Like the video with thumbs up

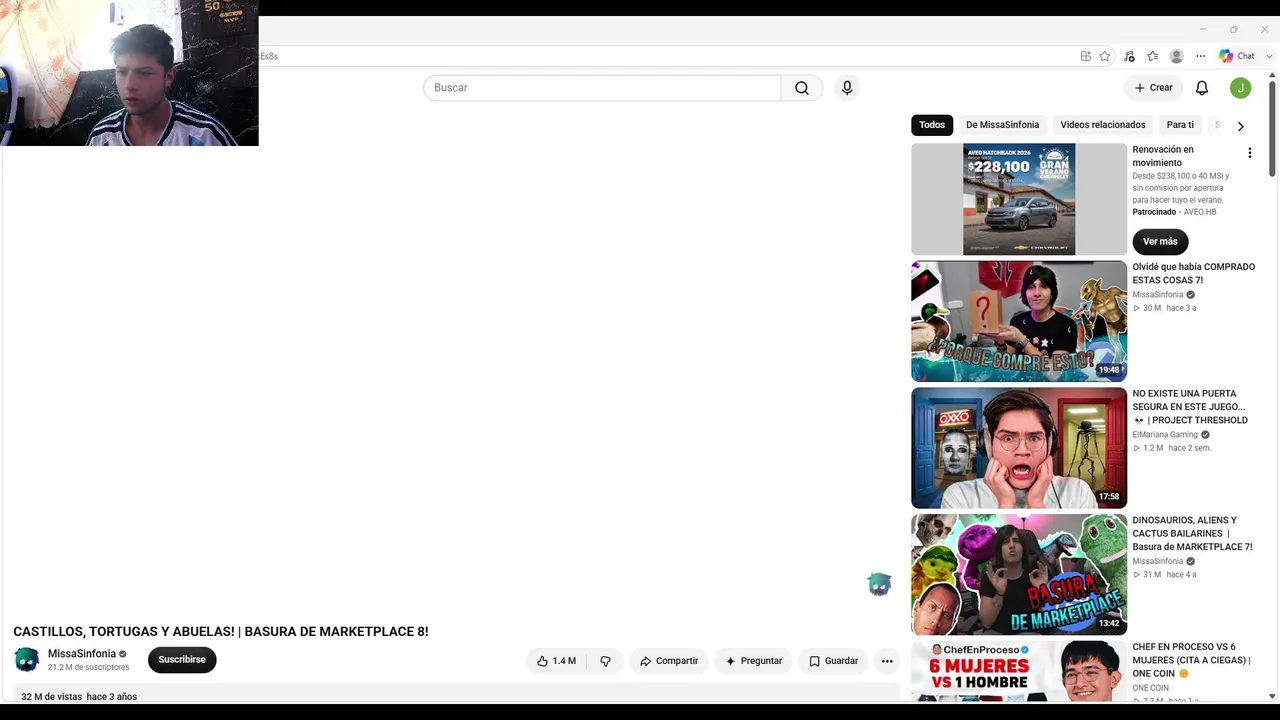pos(556,661)
